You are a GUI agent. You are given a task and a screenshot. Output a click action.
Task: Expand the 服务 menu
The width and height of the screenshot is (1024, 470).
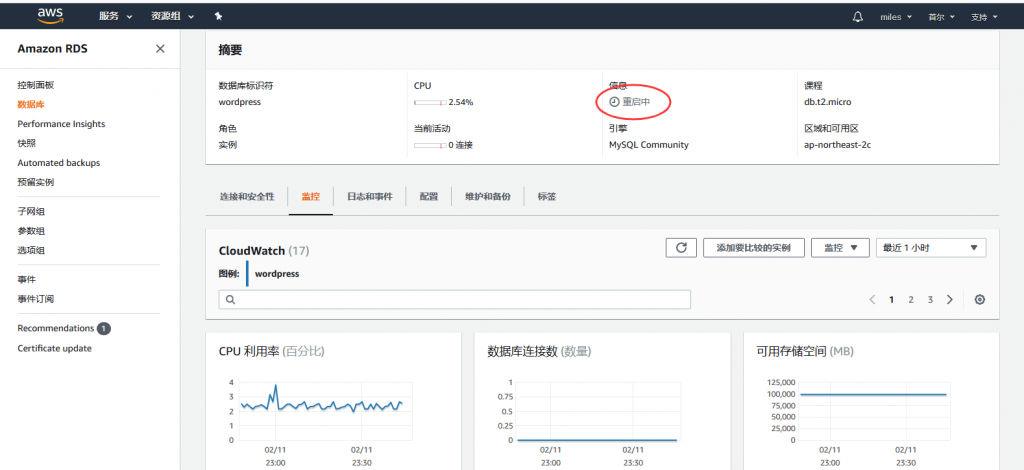[x=116, y=16]
